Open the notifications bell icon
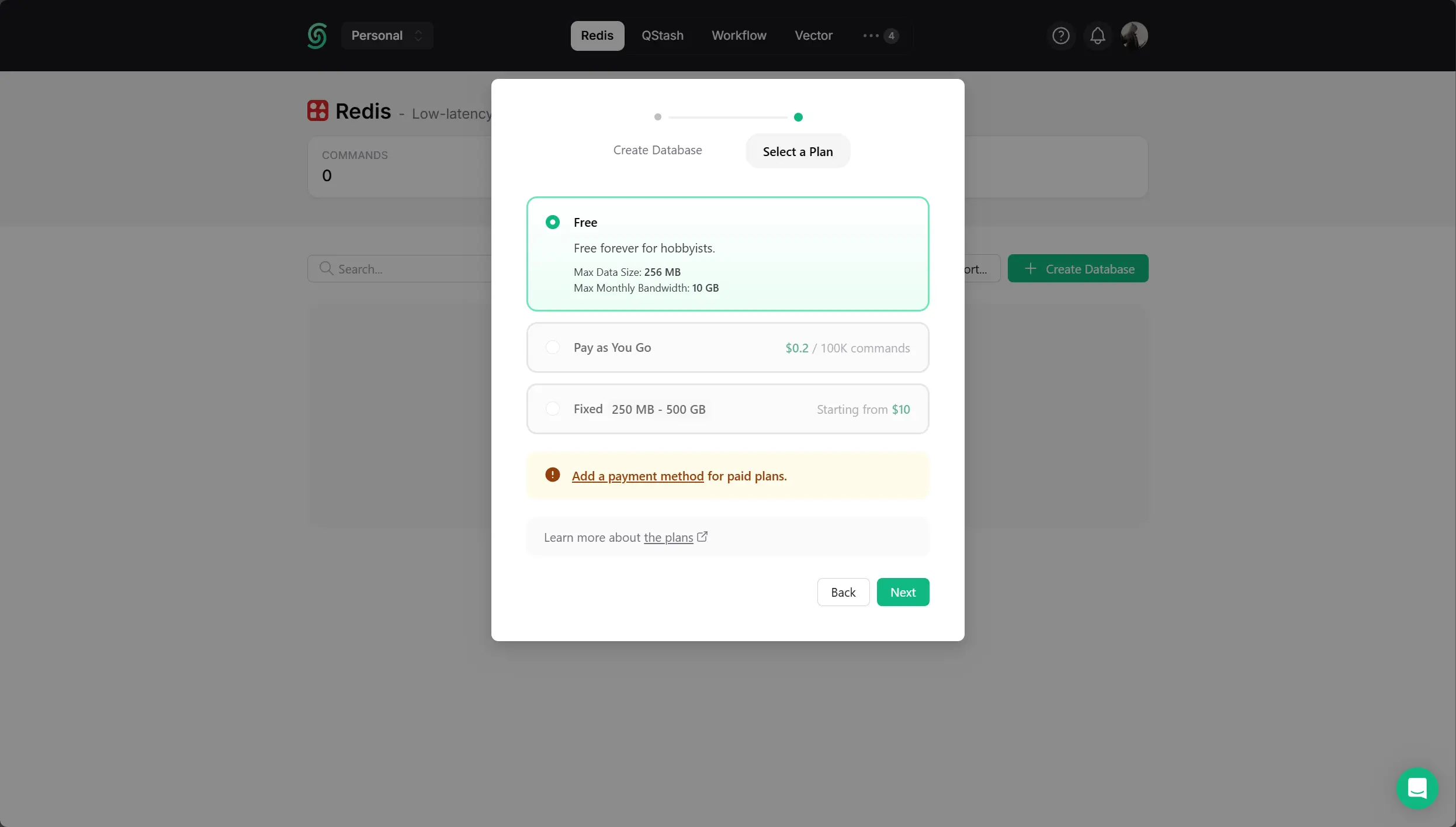1456x827 pixels. tap(1097, 36)
